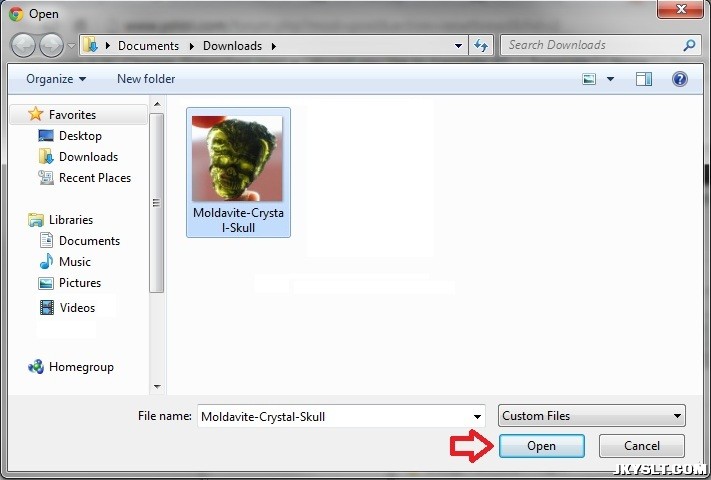Open Desktop in navigation pane
Screen dimensions: 711x480
pyautogui.click(x=80, y=136)
